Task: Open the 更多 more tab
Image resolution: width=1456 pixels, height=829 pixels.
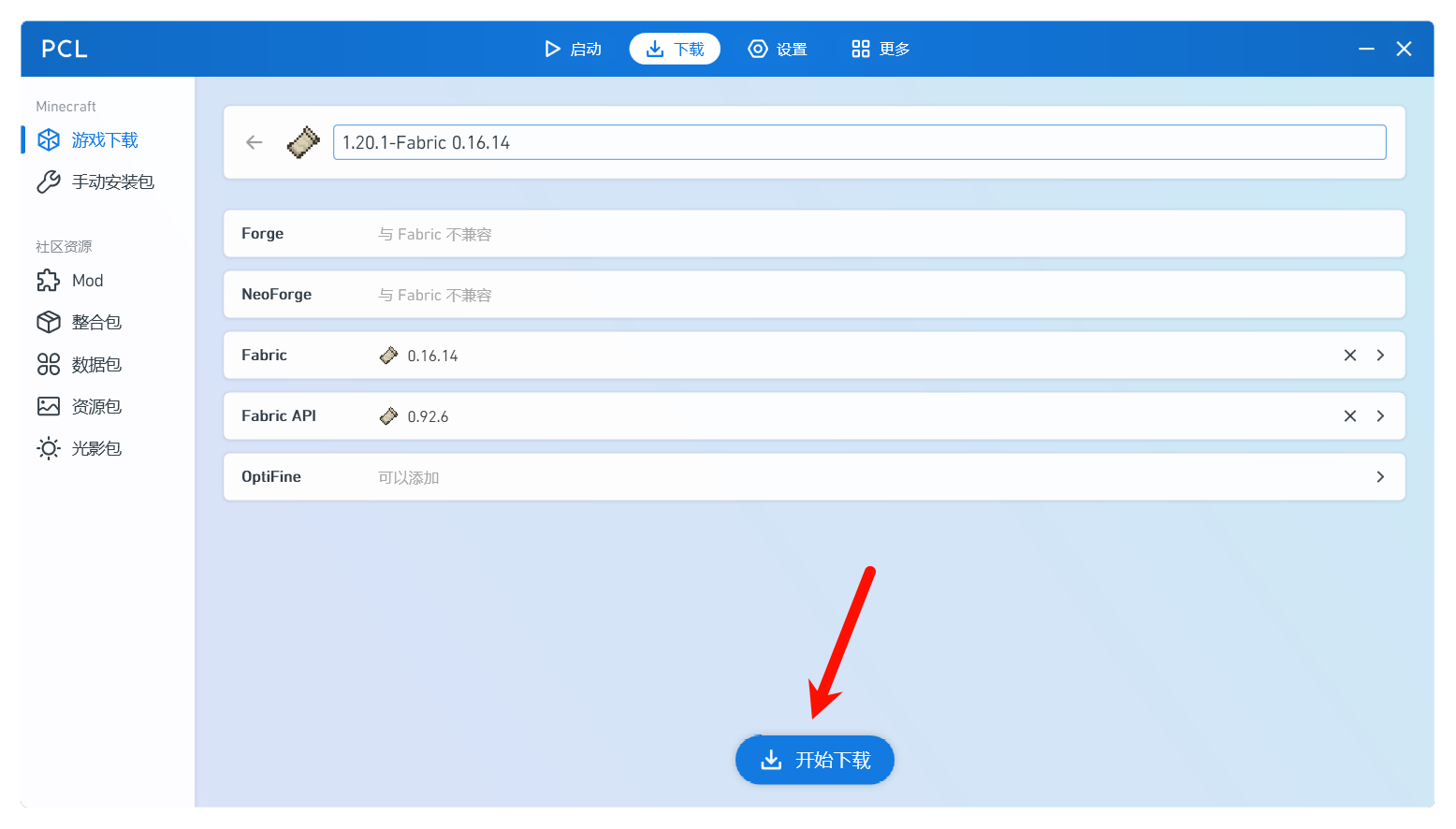Action: [881, 49]
